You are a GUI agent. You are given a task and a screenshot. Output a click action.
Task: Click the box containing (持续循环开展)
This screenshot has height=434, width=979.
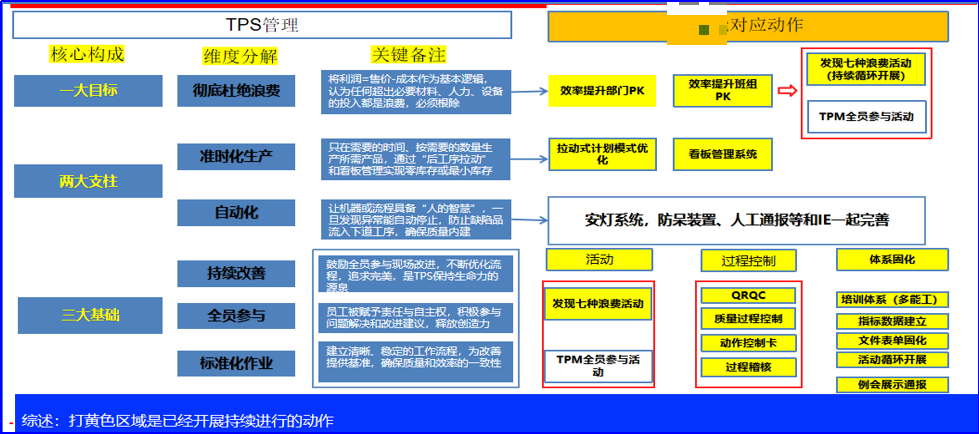pyautogui.click(x=866, y=69)
